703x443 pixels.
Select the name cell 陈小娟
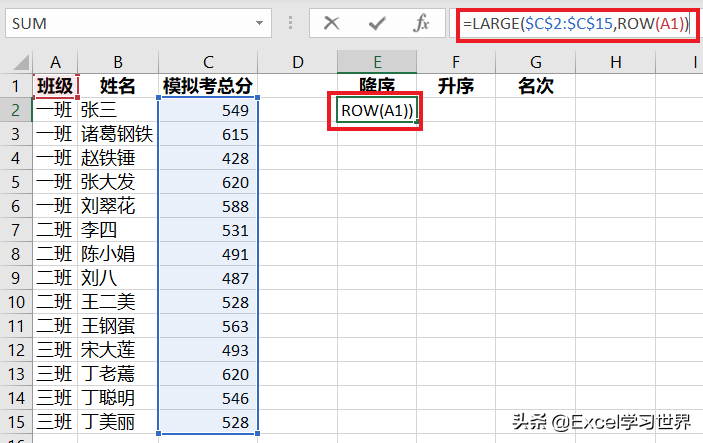[x=118, y=254]
